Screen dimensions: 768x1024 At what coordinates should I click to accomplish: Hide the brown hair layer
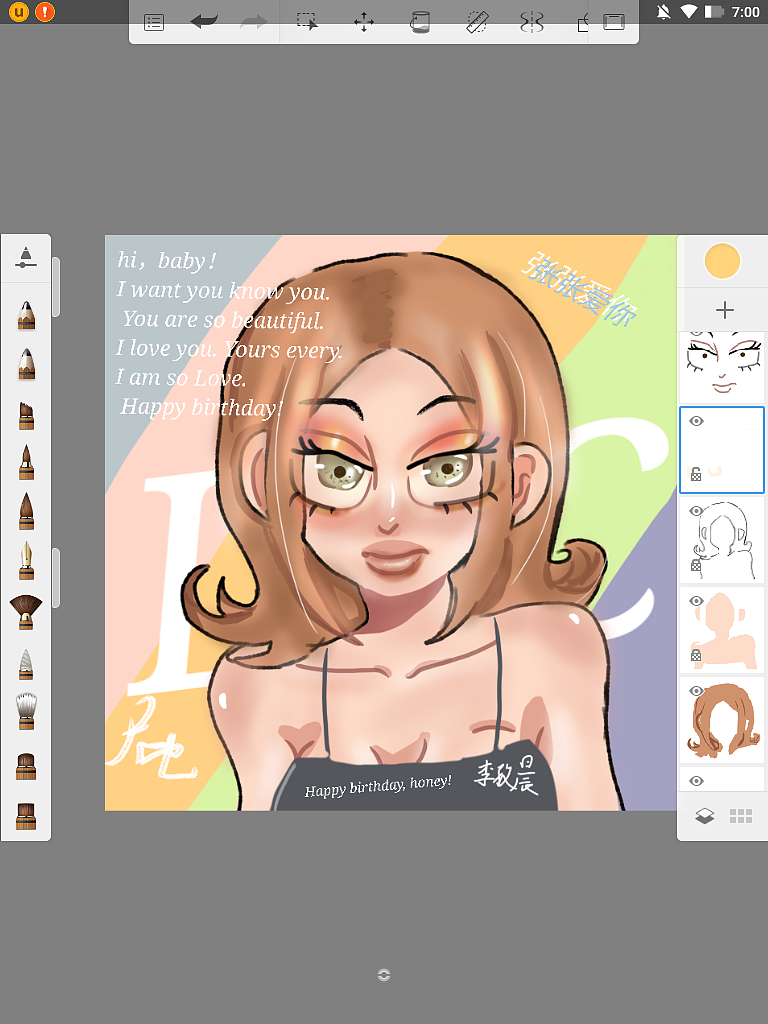(696, 691)
